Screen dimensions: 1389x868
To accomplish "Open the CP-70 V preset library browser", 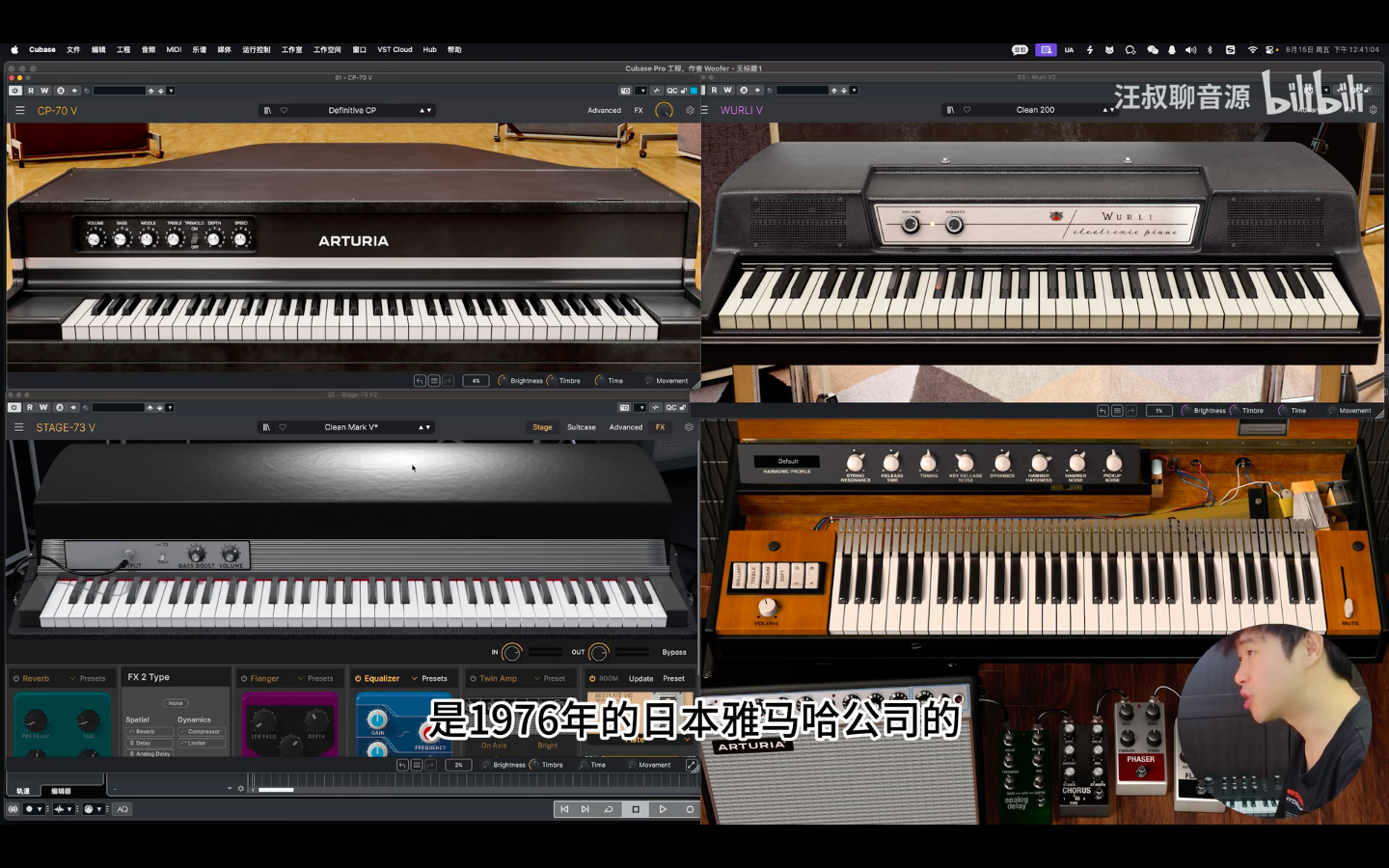I will pos(267,110).
